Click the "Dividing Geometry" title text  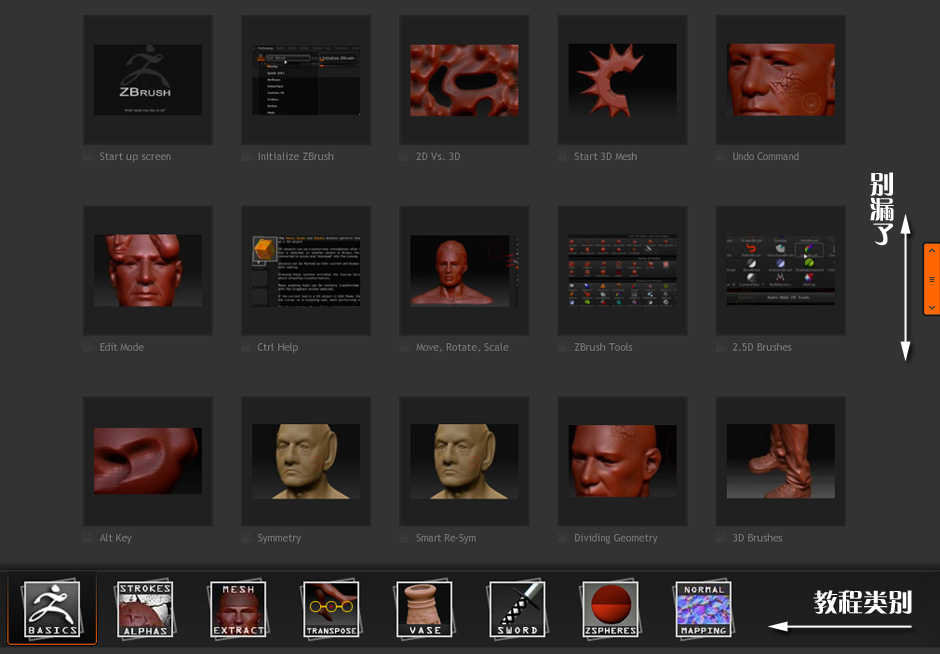pos(616,538)
